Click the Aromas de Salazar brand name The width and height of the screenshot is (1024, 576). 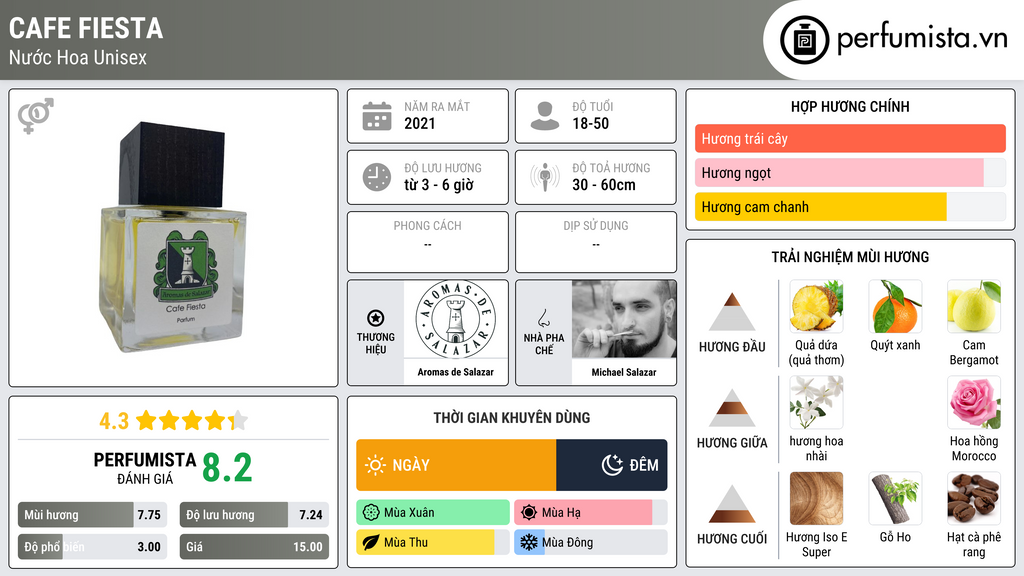coord(456,372)
